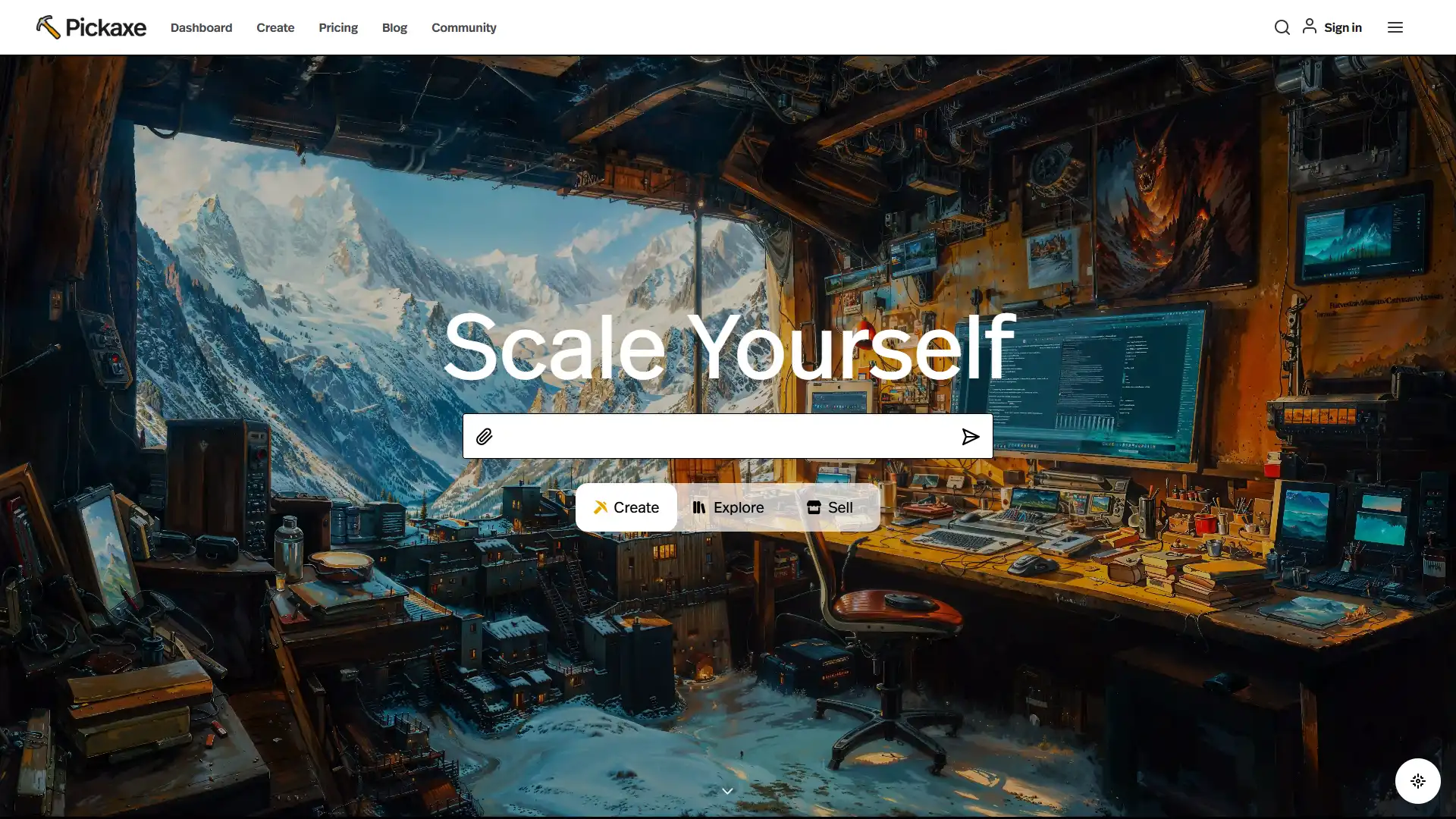Click the Explore button

point(728,507)
